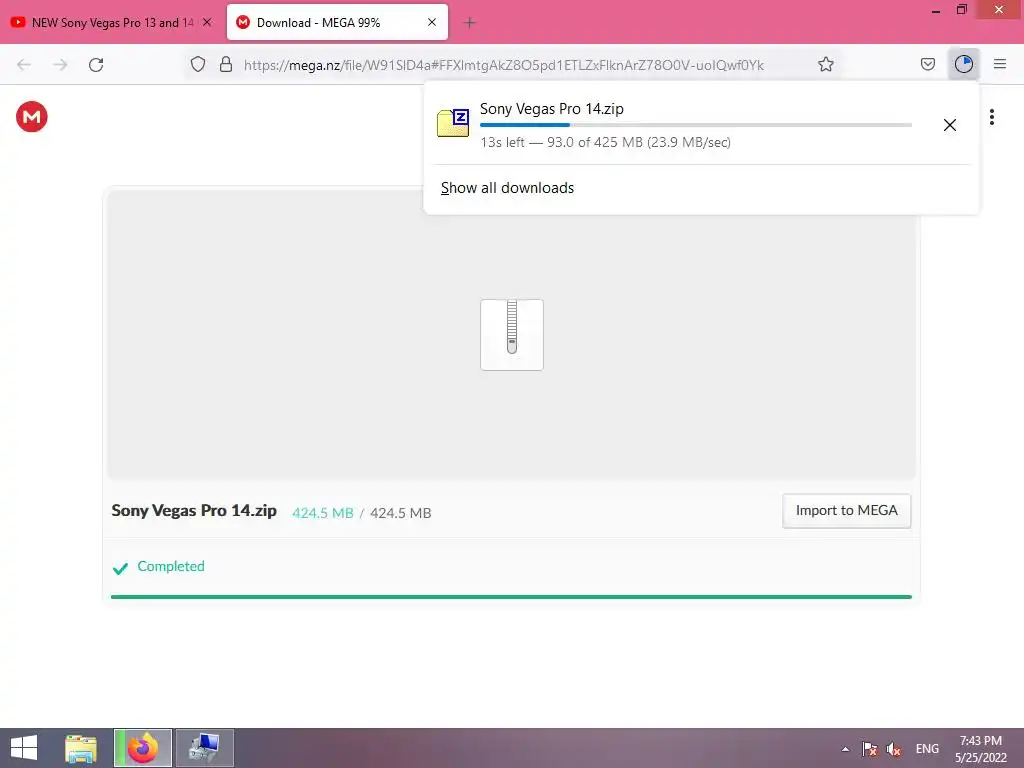The width and height of the screenshot is (1024, 768).
Task: Click the 13s left download status text
Action: 605,142
